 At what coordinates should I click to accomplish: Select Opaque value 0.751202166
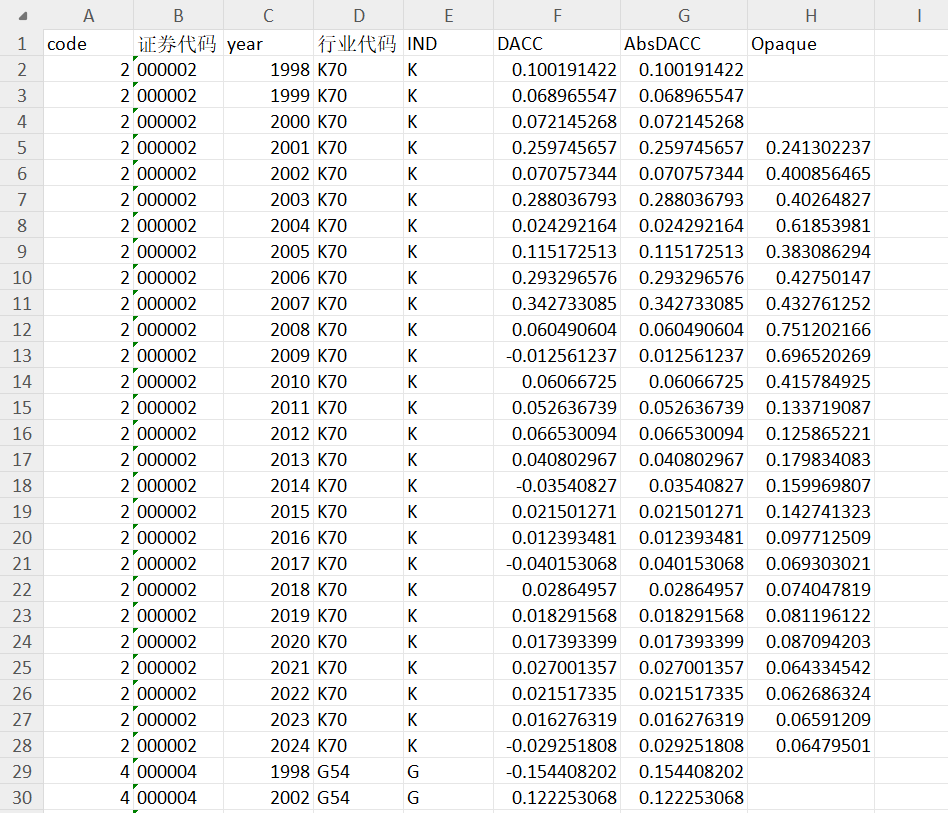pos(811,329)
